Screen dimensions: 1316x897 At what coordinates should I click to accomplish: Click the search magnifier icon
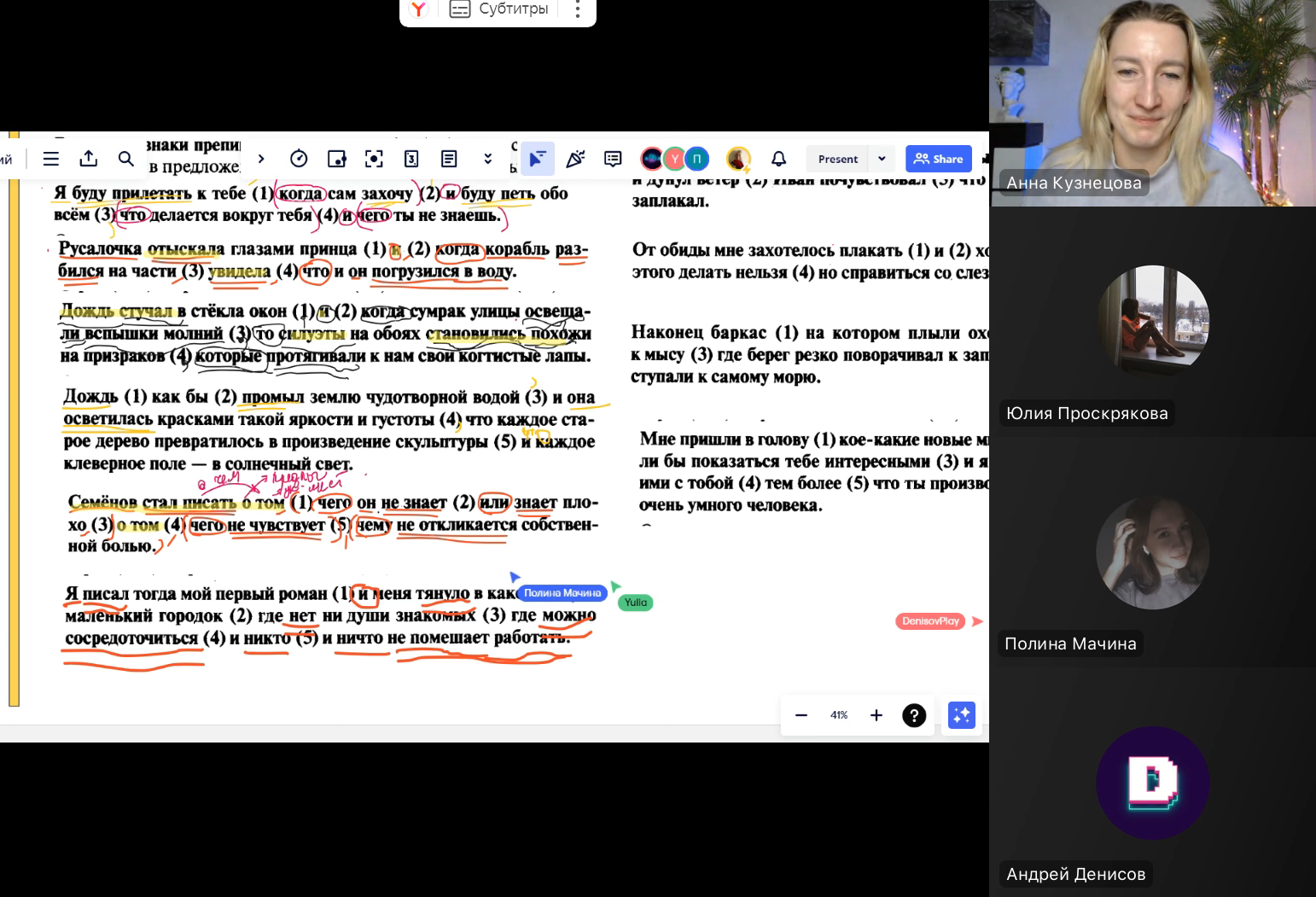point(126,159)
